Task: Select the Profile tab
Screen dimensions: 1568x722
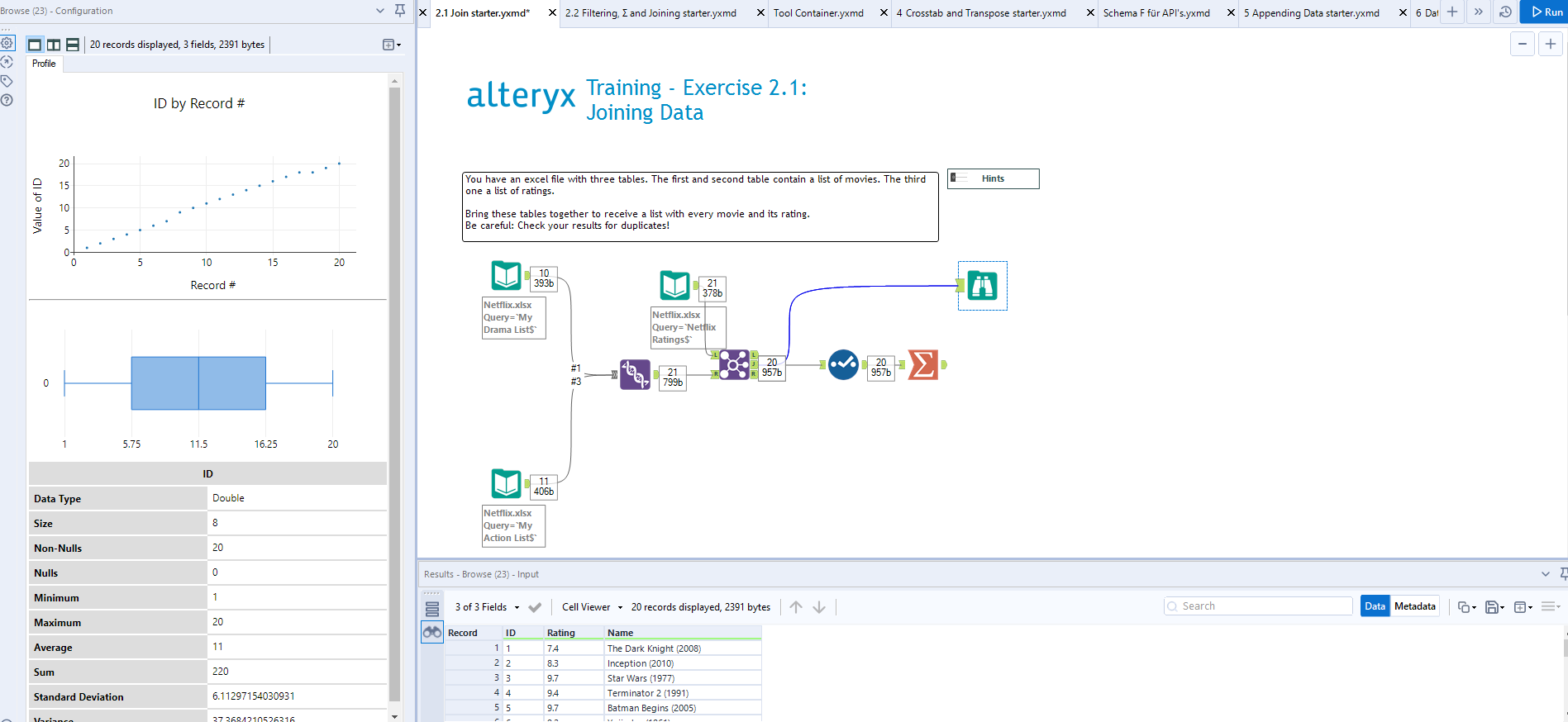Action: click(x=44, y=64)
